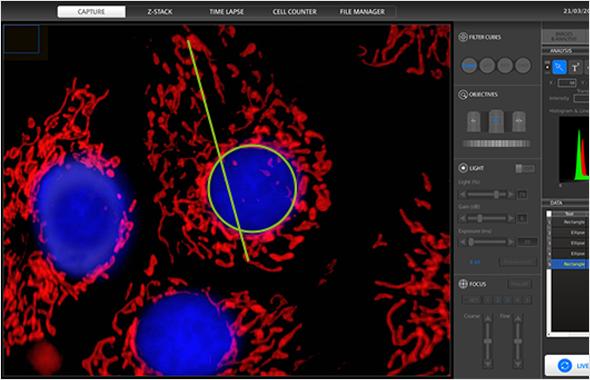Open the TIME LAPSE tab
The height and width of the screenshot is (380, 590).
point(226,12)
